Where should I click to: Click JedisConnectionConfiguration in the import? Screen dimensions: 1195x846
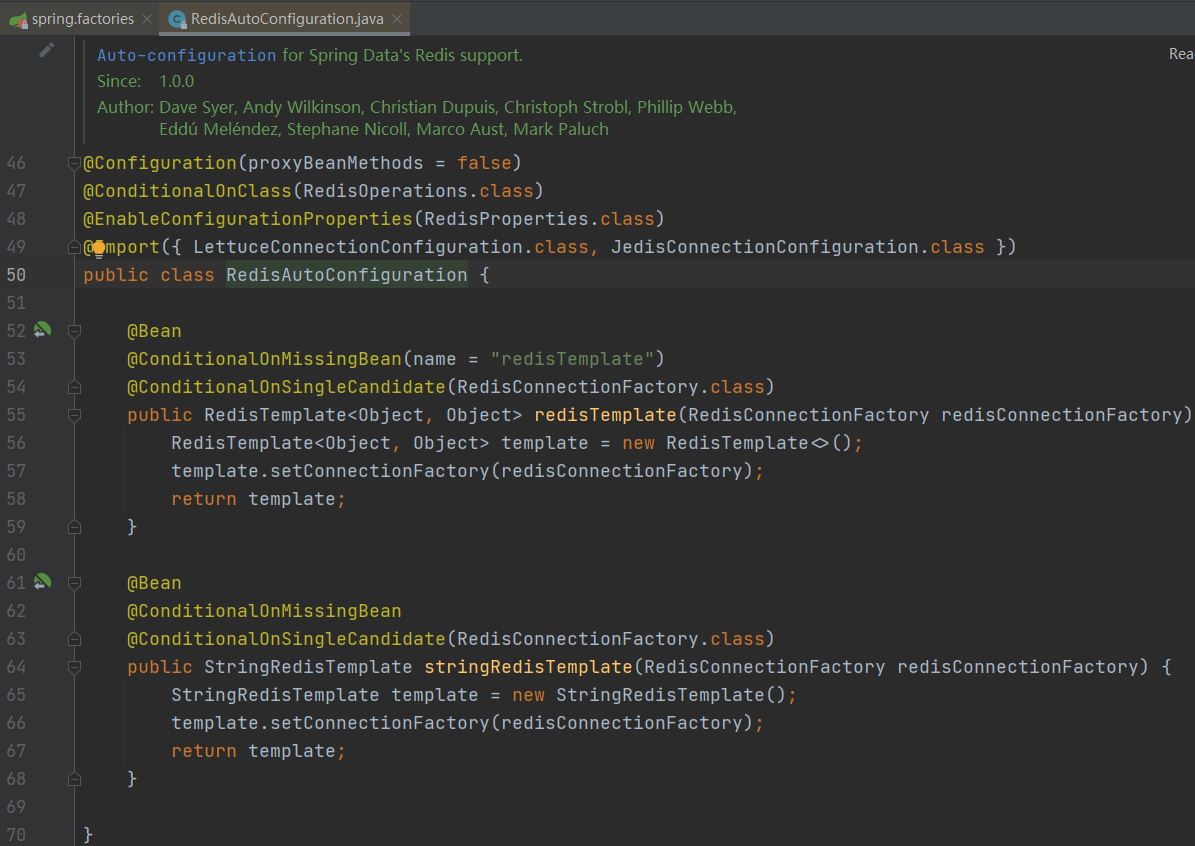tap(764, 247)
